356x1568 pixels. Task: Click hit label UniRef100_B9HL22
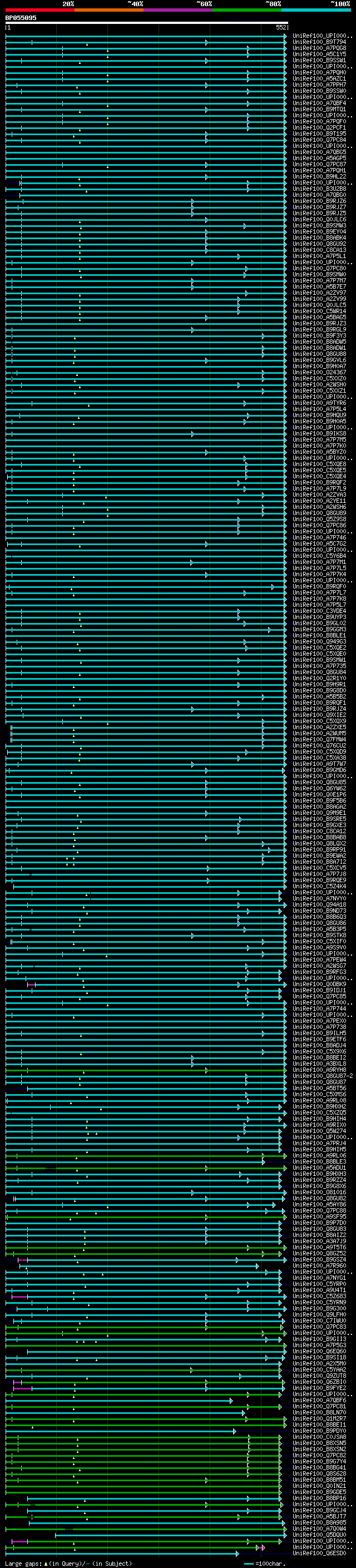(x=319, y=176)
